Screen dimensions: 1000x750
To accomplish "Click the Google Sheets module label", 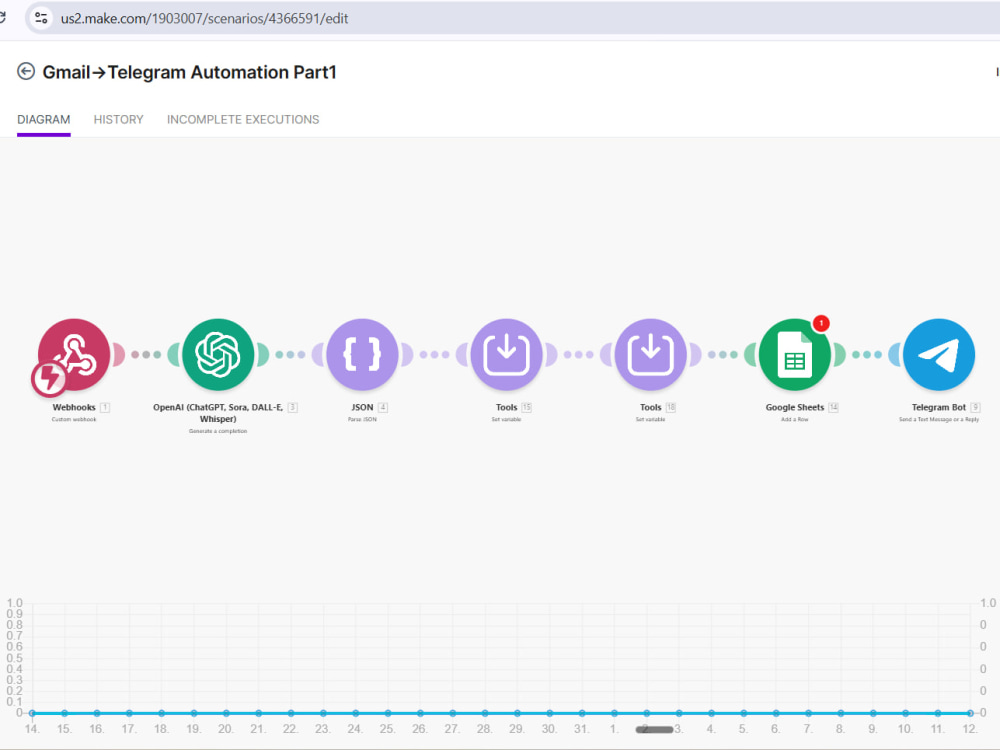I will click(x=795, y=407).
